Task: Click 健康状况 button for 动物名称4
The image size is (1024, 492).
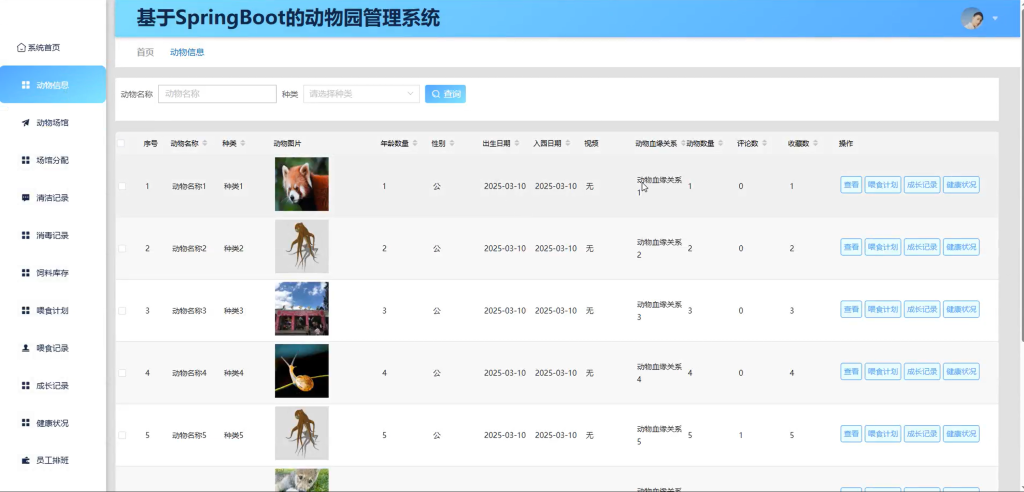Action: tap(961, 371)
